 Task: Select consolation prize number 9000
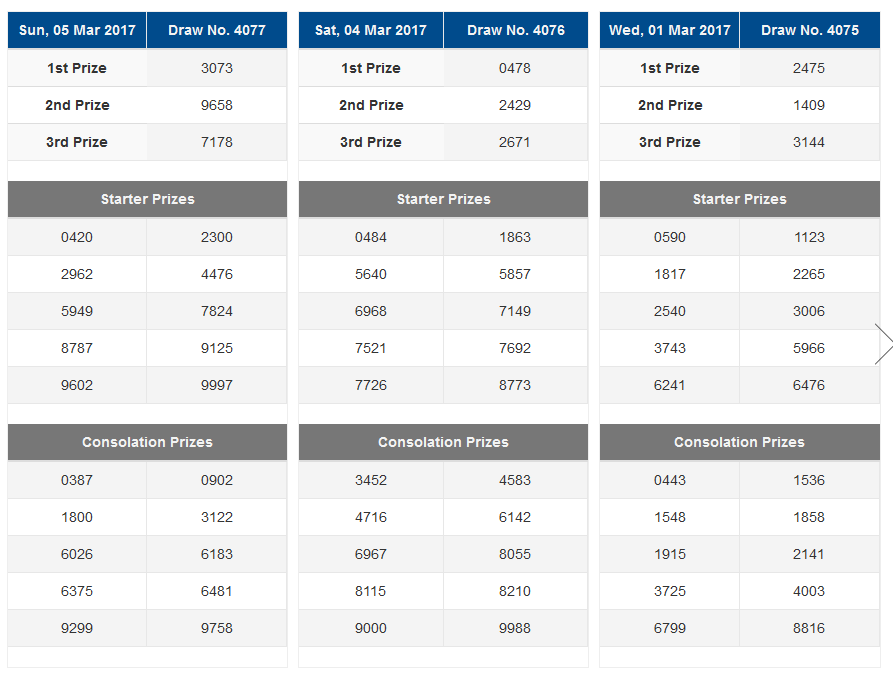(x=371, y=628)
